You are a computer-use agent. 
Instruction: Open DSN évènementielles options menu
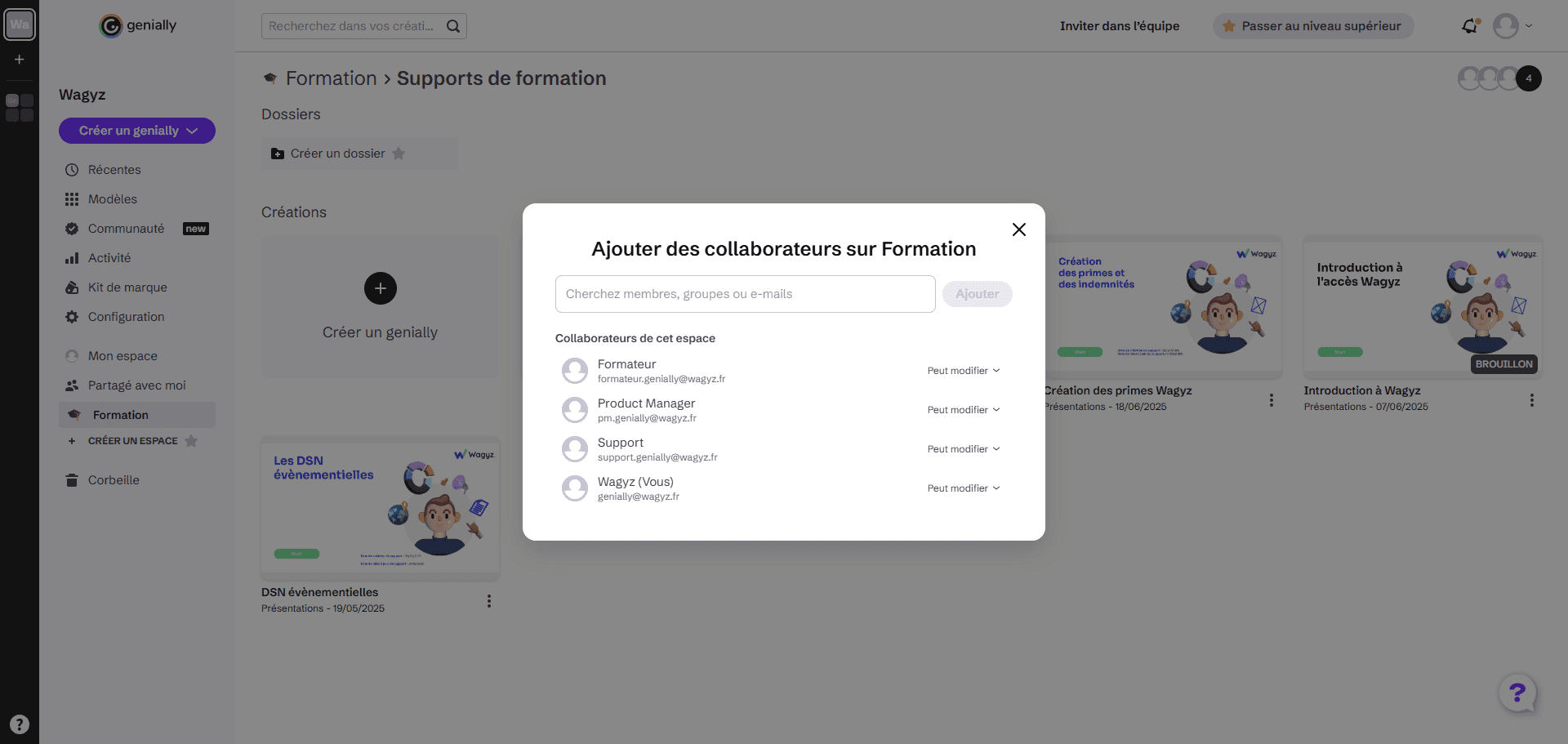[489, 601]
